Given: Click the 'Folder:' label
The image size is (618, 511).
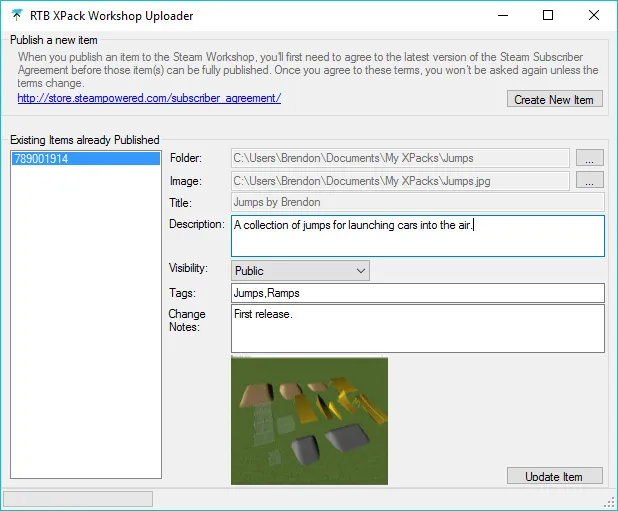Looking at the screenshot, I should point(186,158).
